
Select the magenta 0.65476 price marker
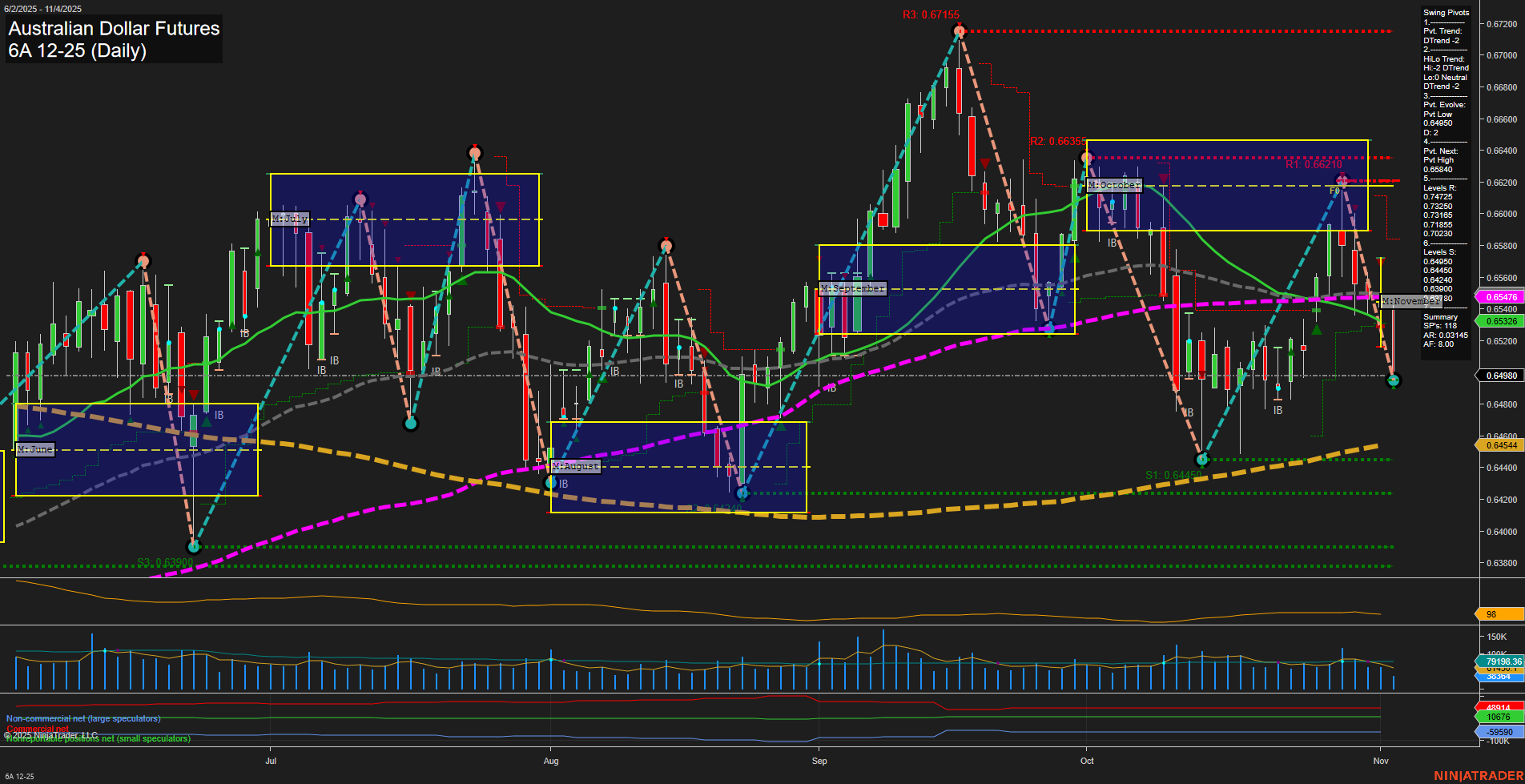pos(1500,297)
